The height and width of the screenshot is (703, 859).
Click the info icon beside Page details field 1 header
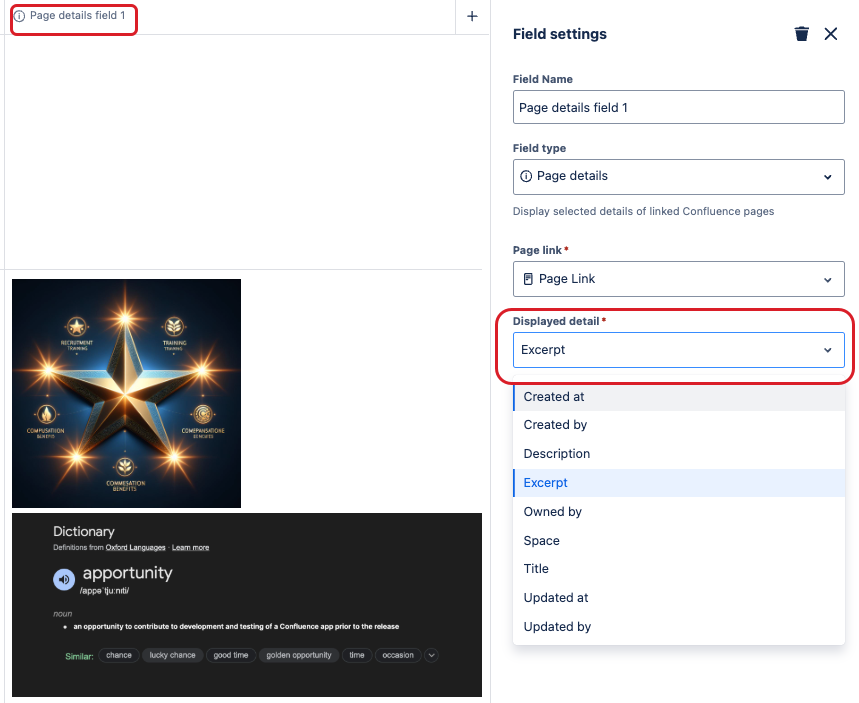click(x=19, y=16)
